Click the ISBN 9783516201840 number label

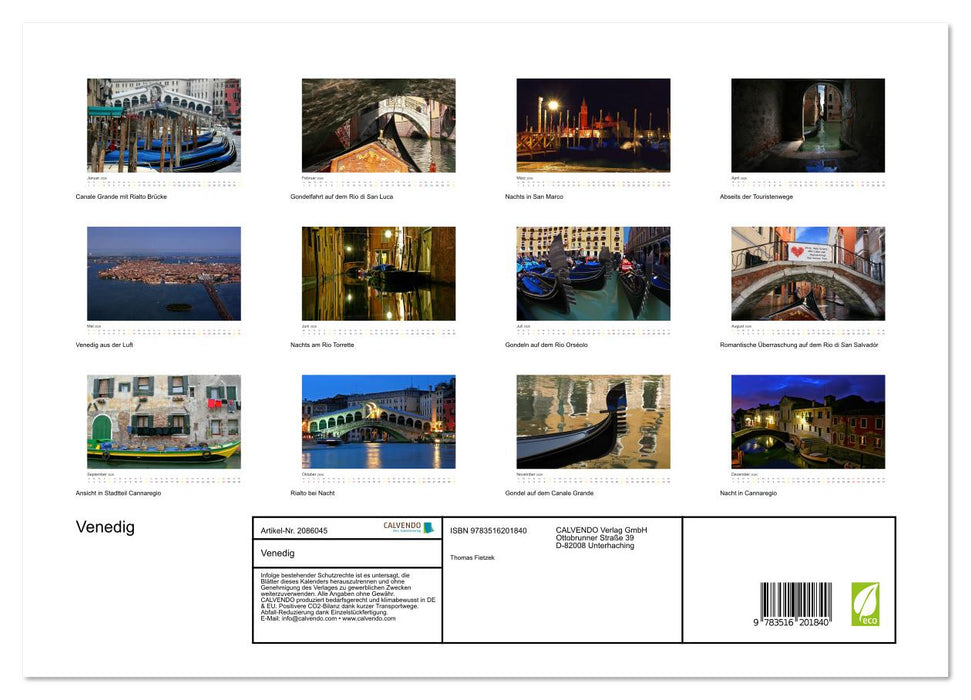pyautogui.click(x=489, y=531)
